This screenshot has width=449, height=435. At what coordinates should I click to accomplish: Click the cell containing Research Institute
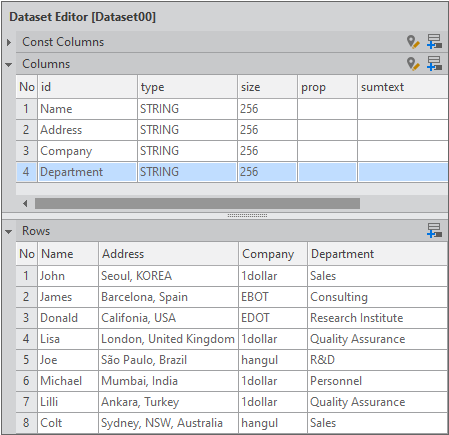click(x=377, y=318)
